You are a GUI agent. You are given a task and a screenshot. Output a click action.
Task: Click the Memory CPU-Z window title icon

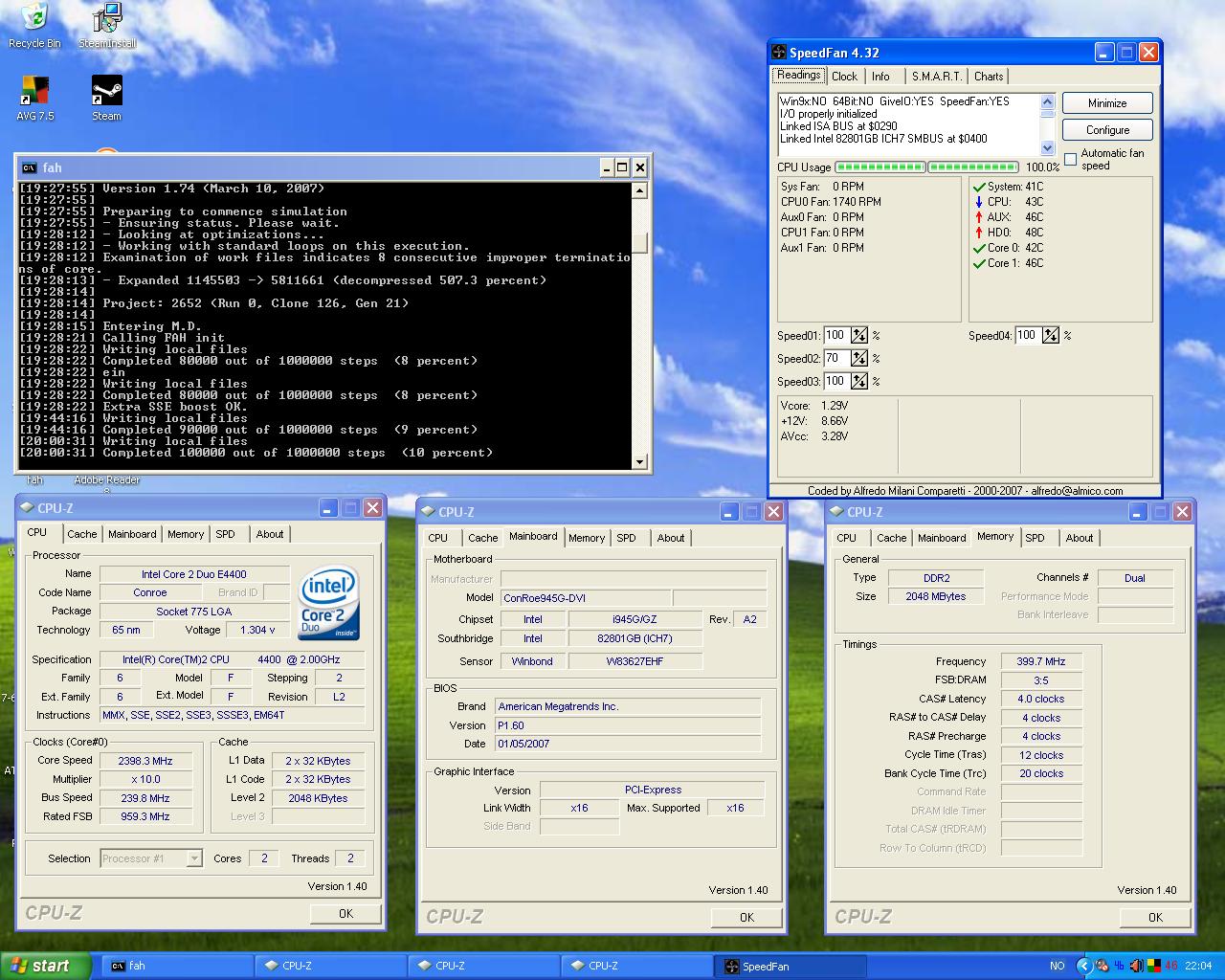tap(835, 512)
